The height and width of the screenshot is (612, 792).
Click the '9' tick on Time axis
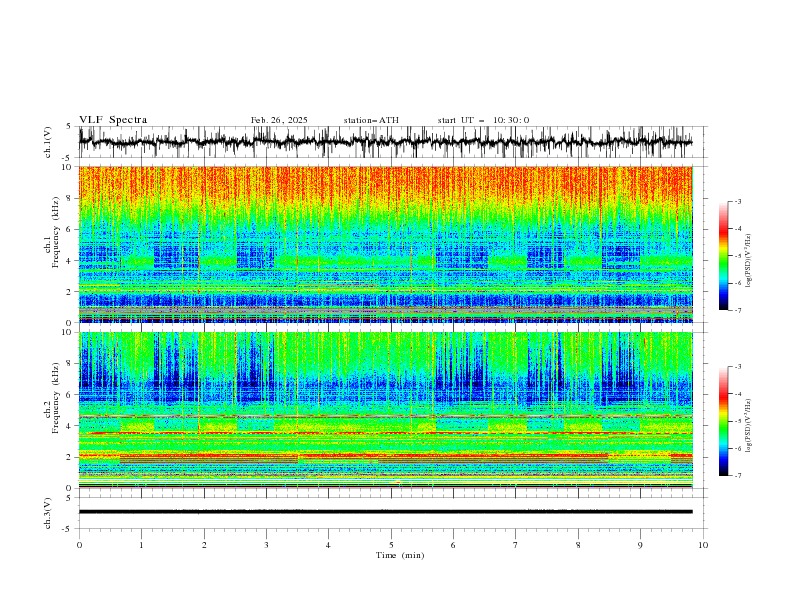(x=640, y=545)
